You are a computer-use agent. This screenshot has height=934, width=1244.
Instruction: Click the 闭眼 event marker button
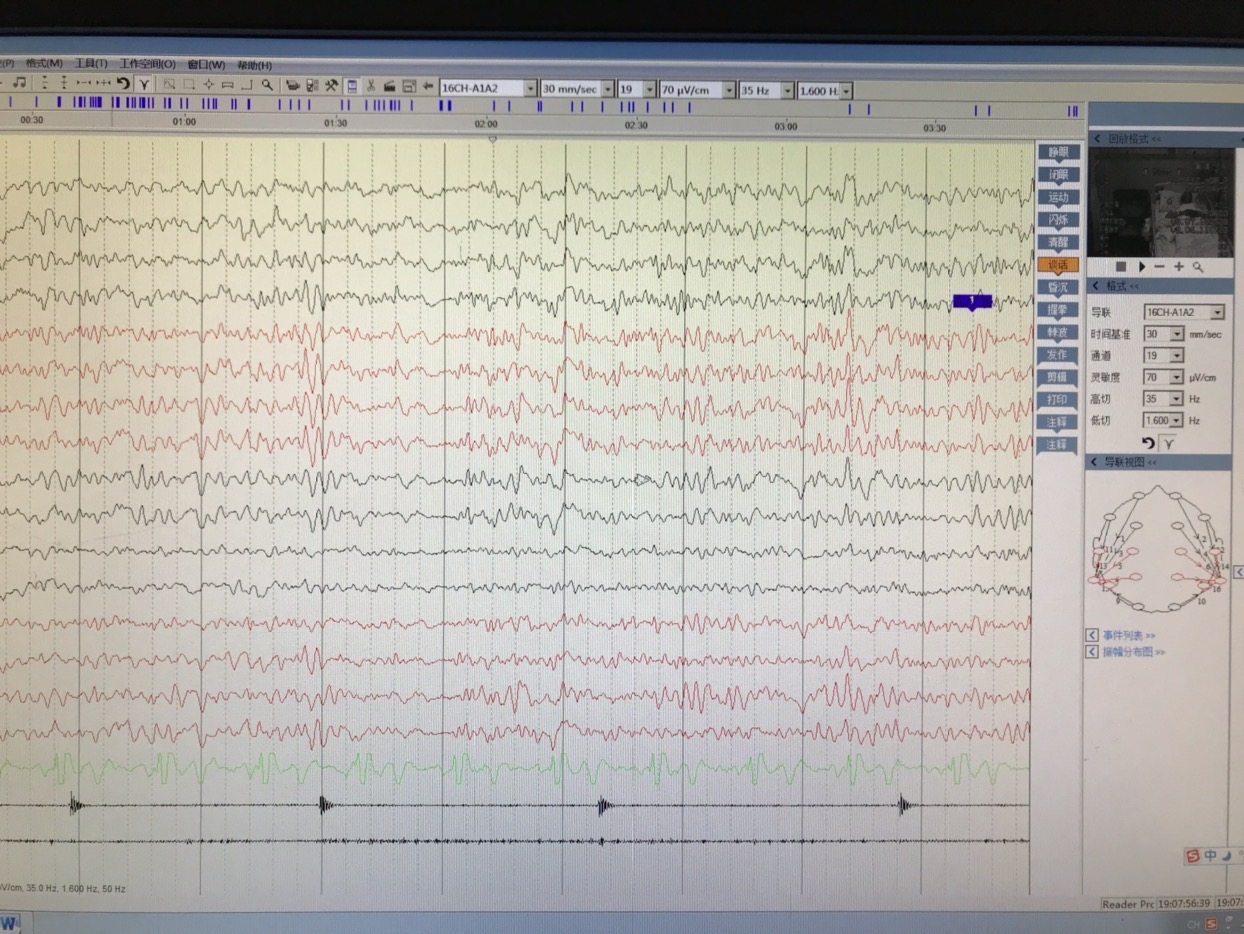pos(1058,175)
